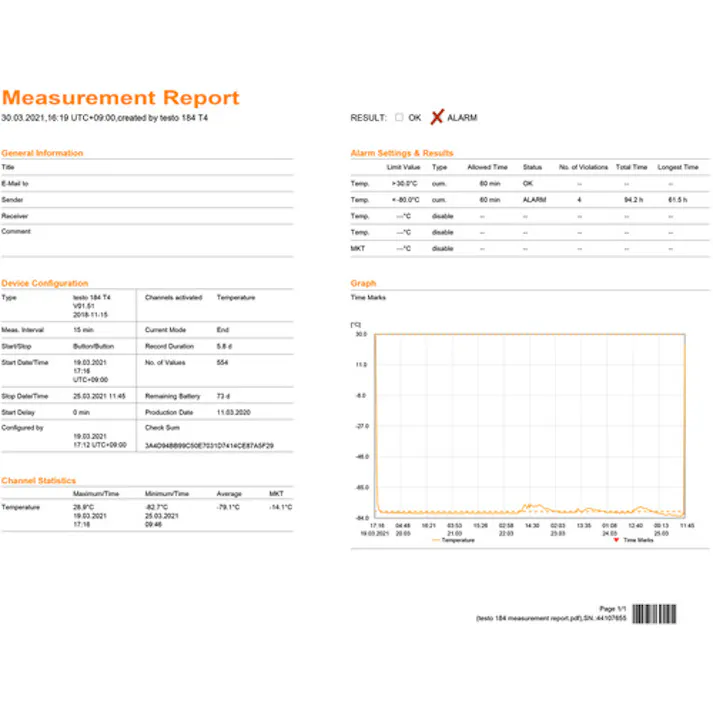The image size is (713, 713).
Task: Click the Limit Value column header
Action: (x=405, y=167)
